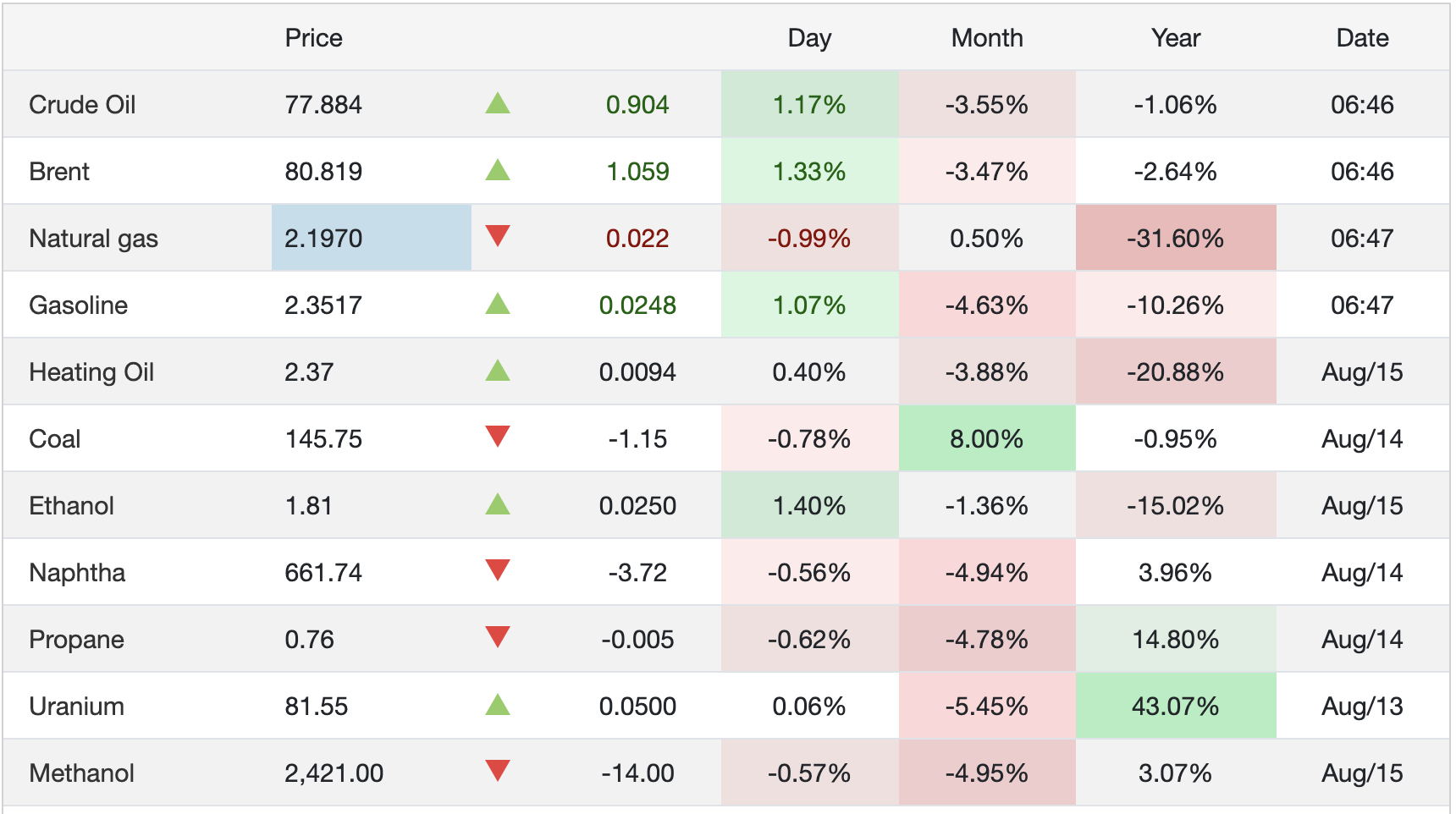The height and width of the screenshot is (814, 1456).
Task: Click the Naphtha yearly change 3.96%
Action: point(1176,573)
